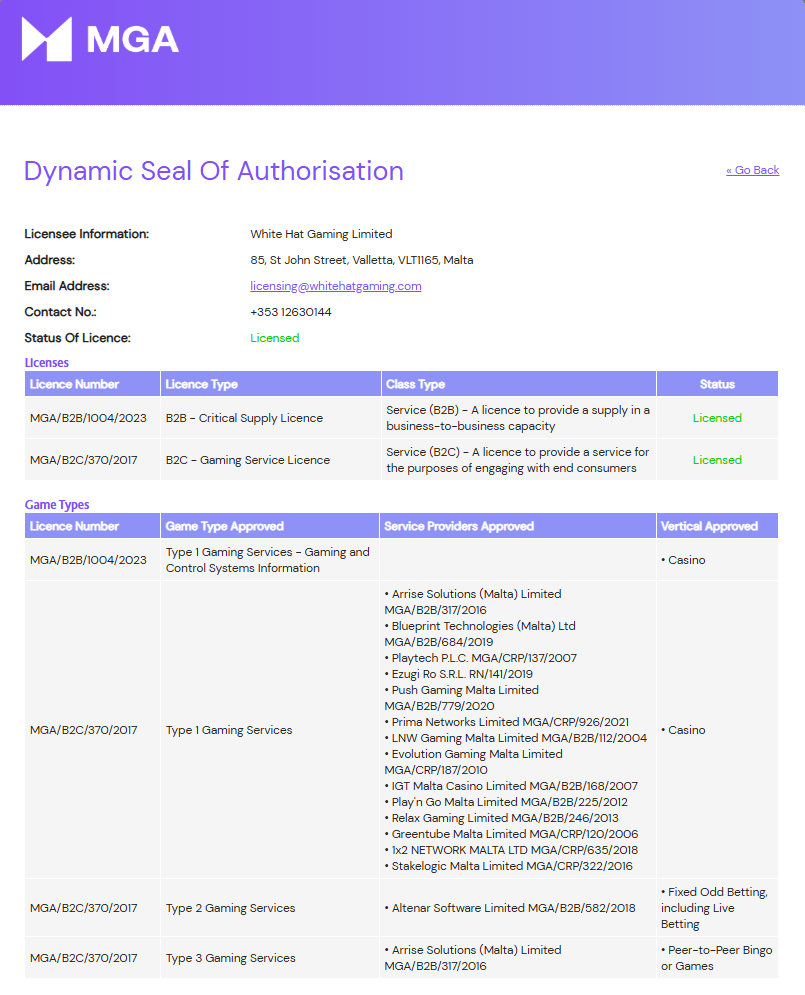Click the Prima Networks Limited entry
Viewport: 805px width, 995px height.
point(507,722)
